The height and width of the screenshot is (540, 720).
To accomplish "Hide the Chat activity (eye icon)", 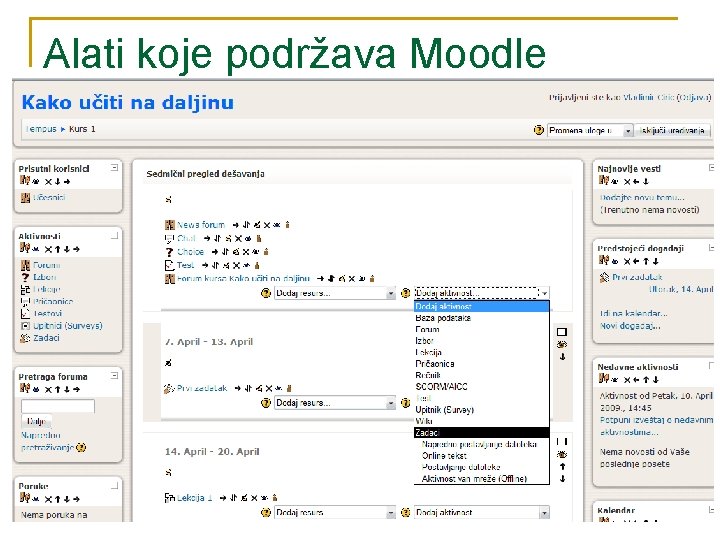I will point(248,239).
